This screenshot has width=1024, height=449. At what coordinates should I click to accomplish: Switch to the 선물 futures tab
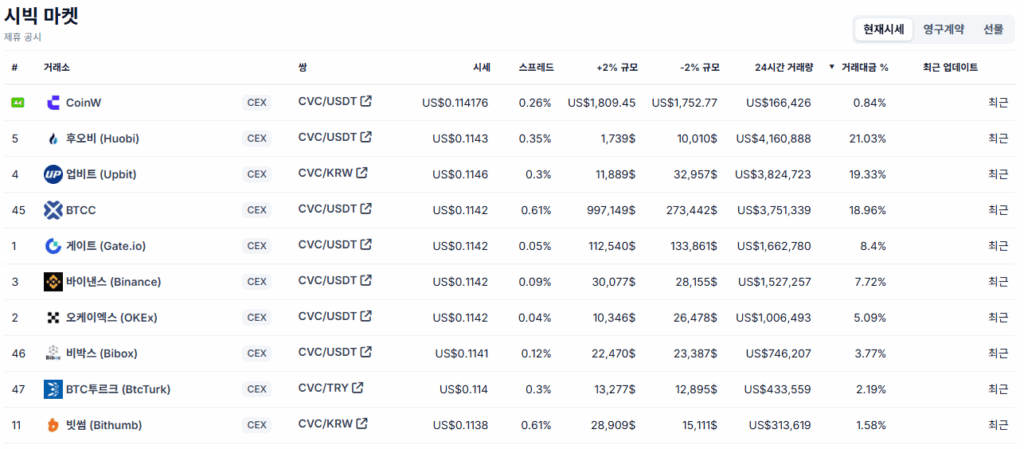(993, 29)
